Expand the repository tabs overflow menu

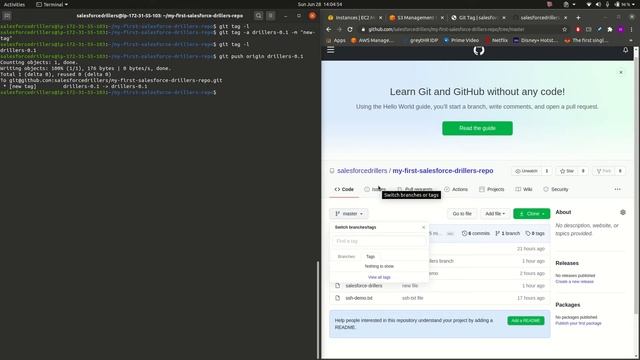click(x=617, y=189)
